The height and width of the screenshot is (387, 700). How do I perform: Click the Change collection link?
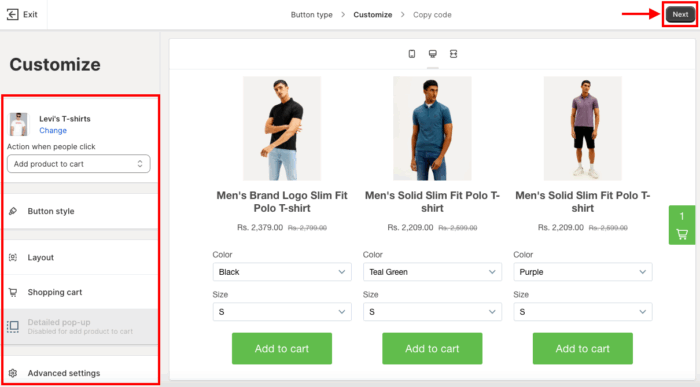tap(53, 130)
